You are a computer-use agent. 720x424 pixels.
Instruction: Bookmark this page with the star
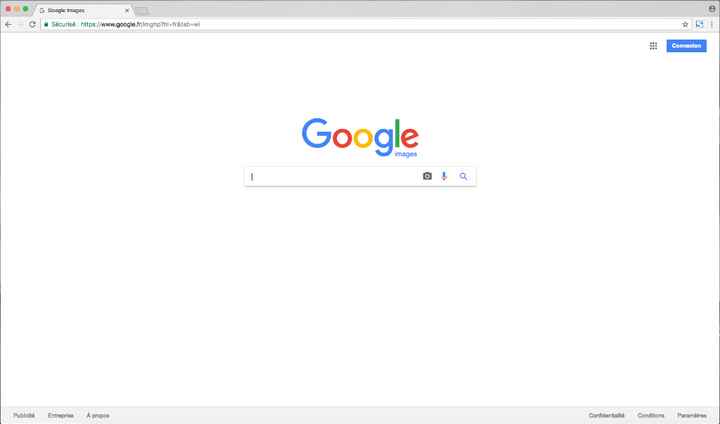click(685, 24)
